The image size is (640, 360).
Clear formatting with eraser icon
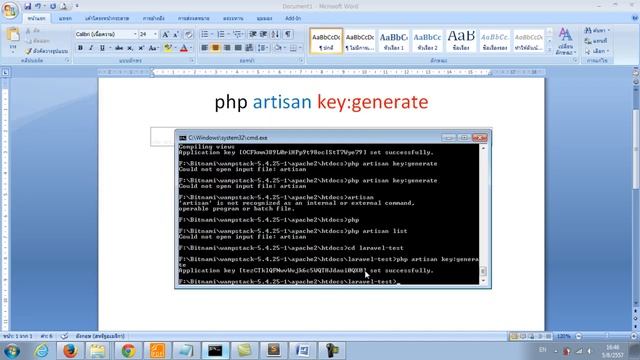pos(188,34)
